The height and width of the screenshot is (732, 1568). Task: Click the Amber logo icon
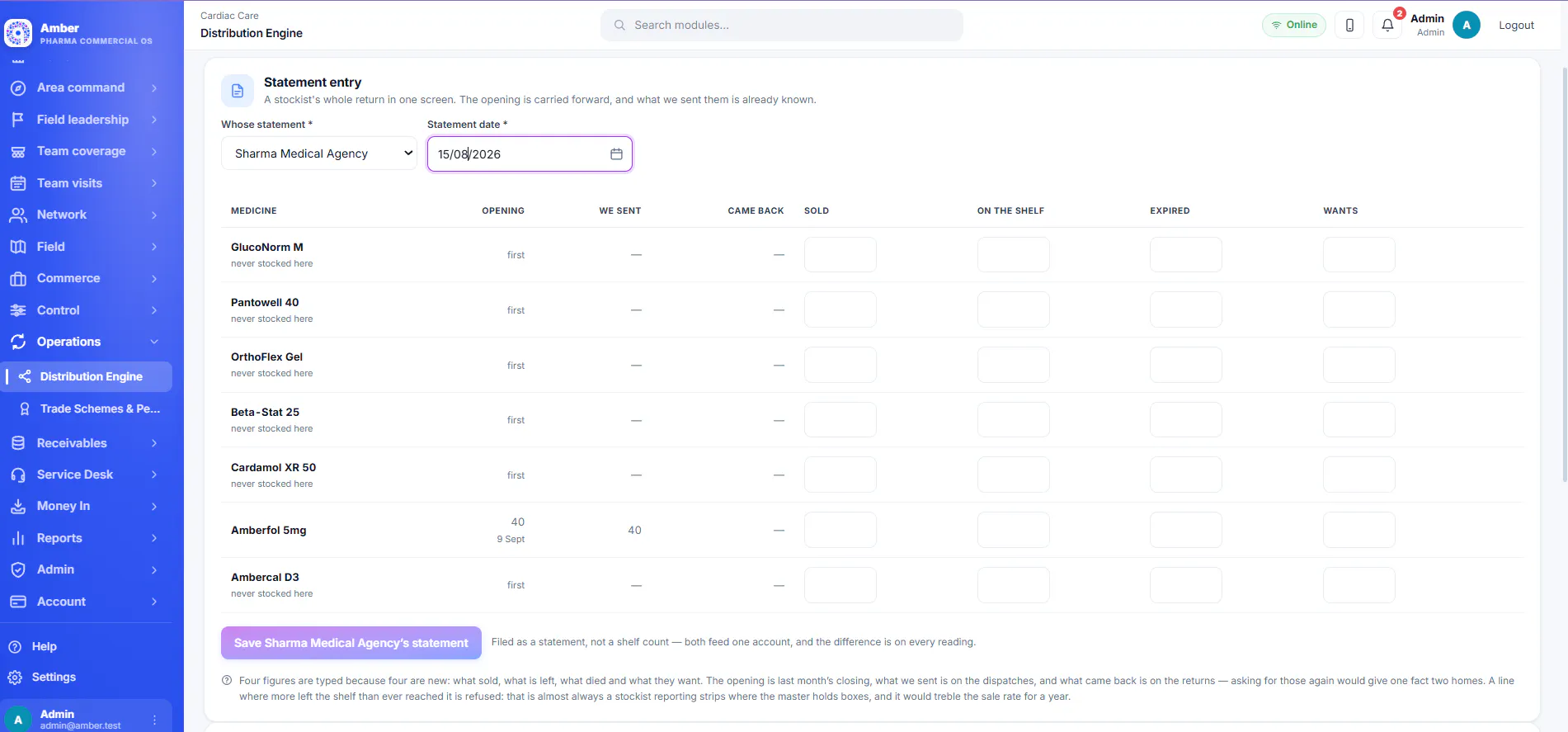coord(18,33)
